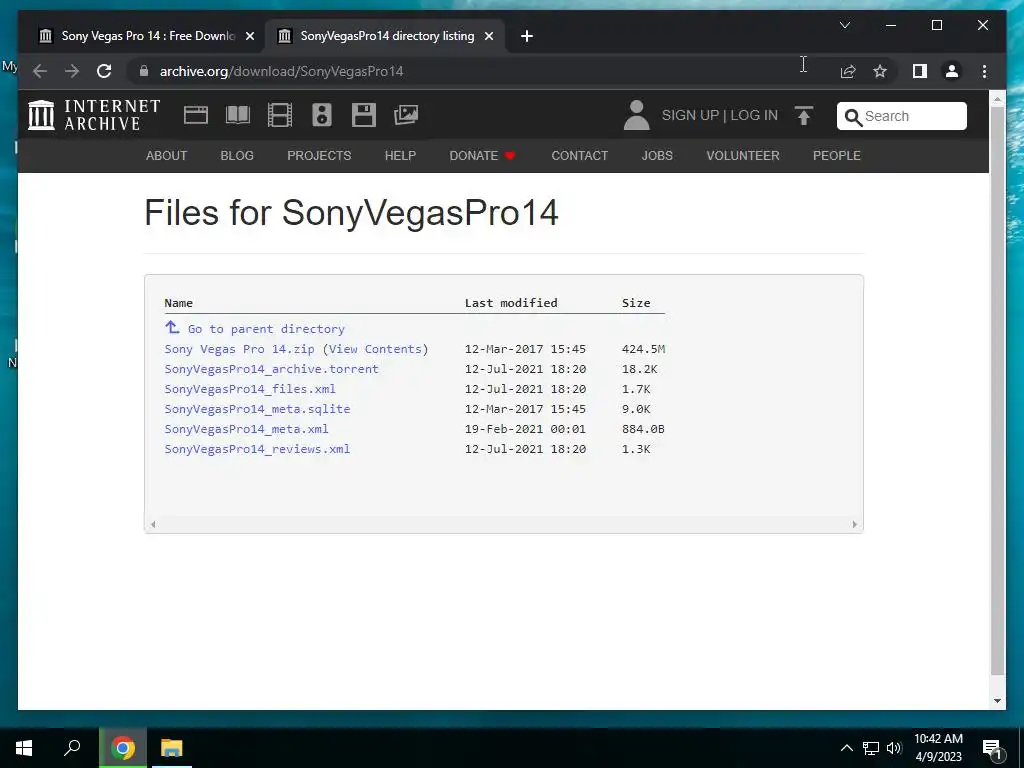
Task: Open the taskbar search magnifier
Action: (72, 748)
